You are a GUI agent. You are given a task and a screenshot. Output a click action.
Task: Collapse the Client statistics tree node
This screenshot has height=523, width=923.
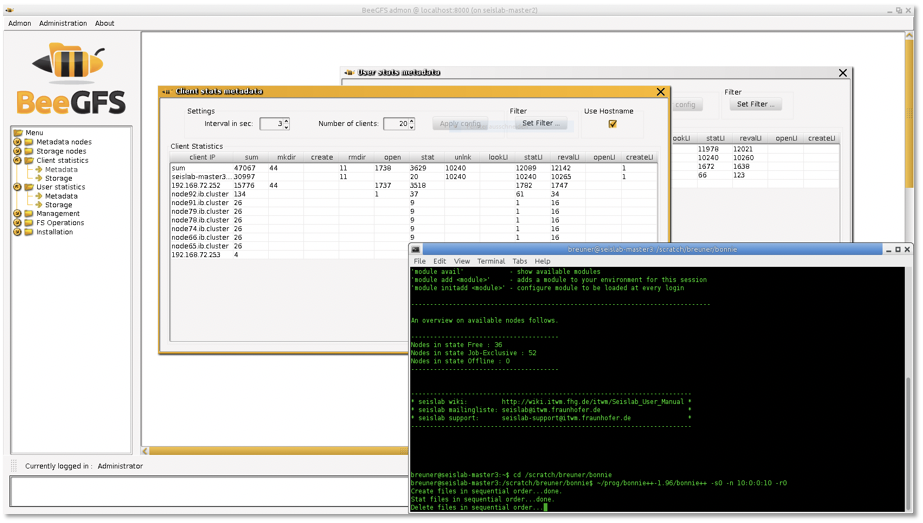17,160
